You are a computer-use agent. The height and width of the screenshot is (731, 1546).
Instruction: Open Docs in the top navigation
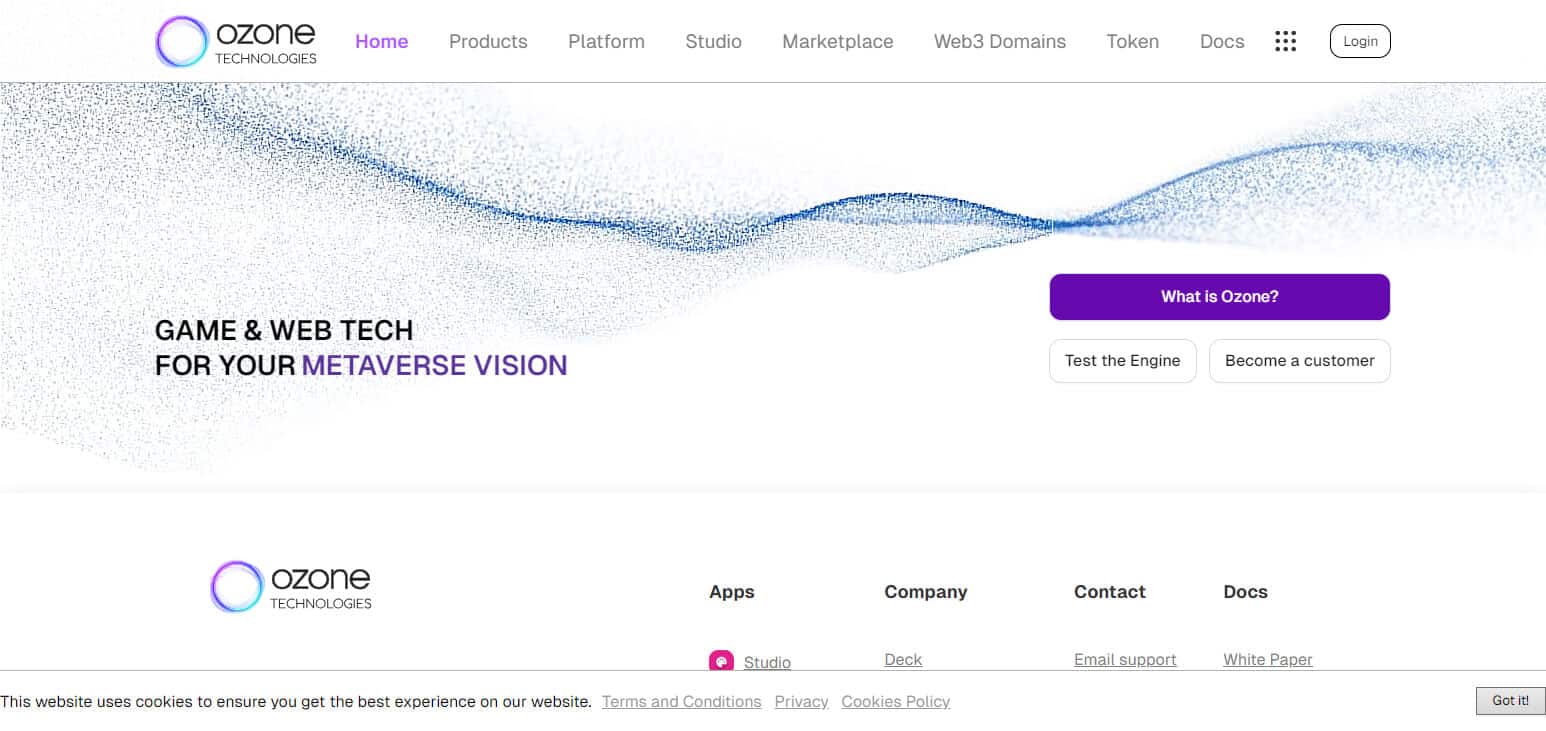1222,41
